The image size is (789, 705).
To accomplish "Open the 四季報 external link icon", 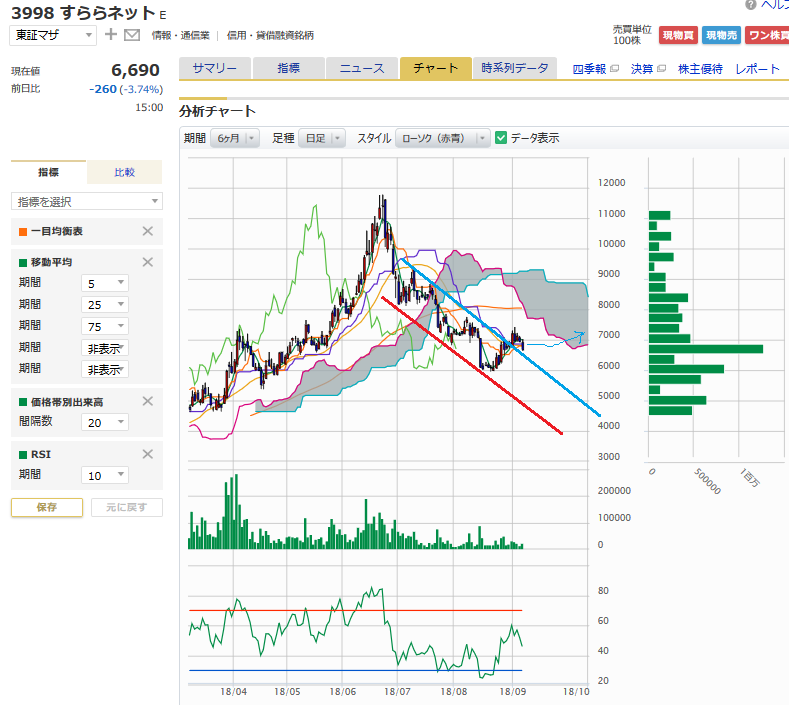I will pyautogui.click(x=614, y=69).
